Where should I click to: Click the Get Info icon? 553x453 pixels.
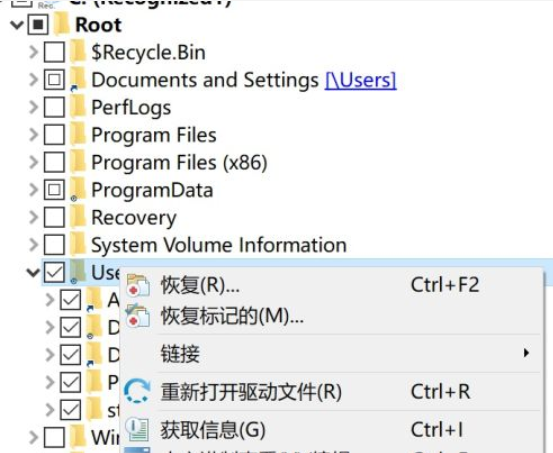click(x=138, y=429)
